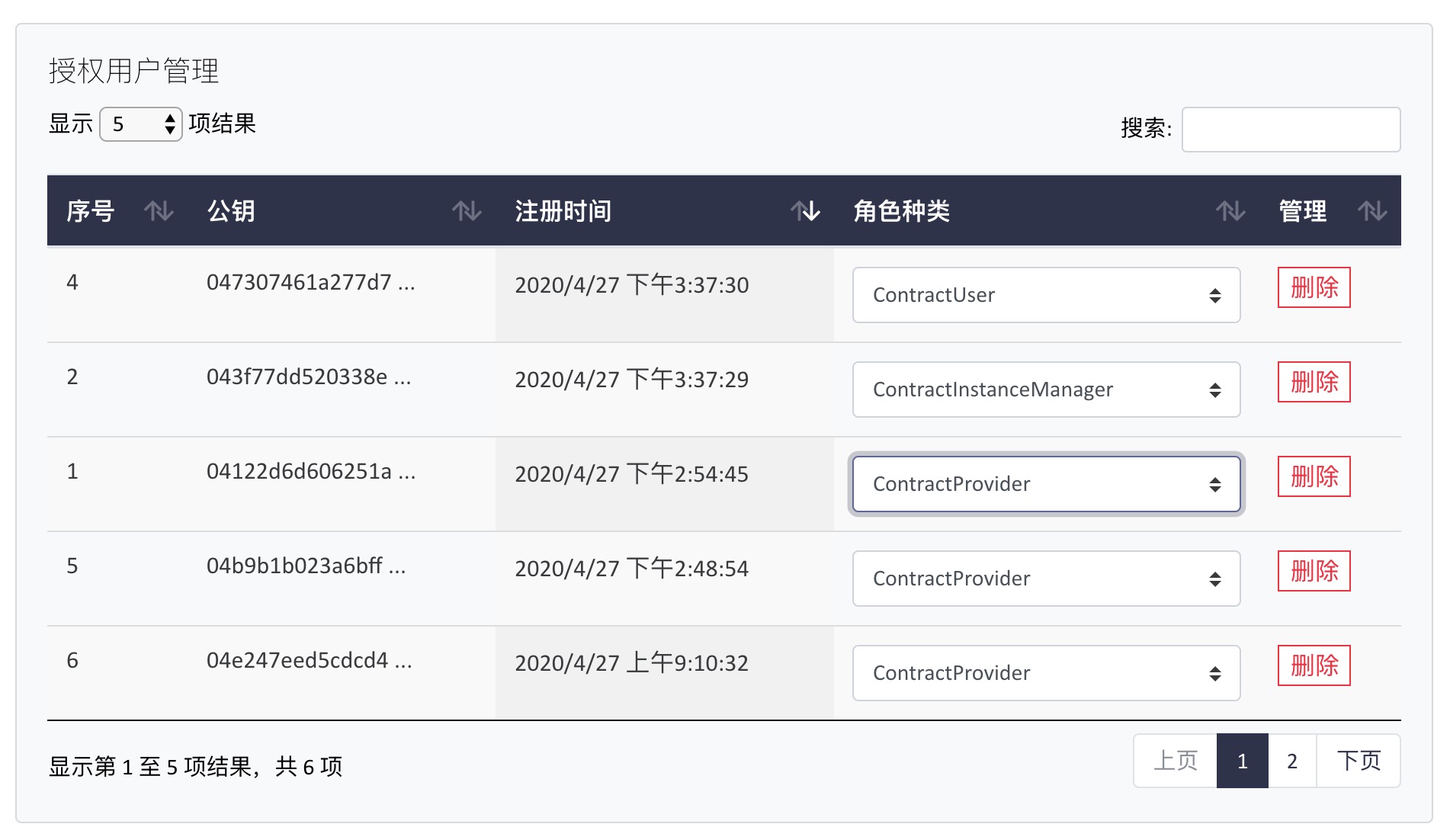The width and height of the screenshot is (1450, 840).
Task: Change role for key 04b9b1b023a6bff
Action: point(1046,579)
